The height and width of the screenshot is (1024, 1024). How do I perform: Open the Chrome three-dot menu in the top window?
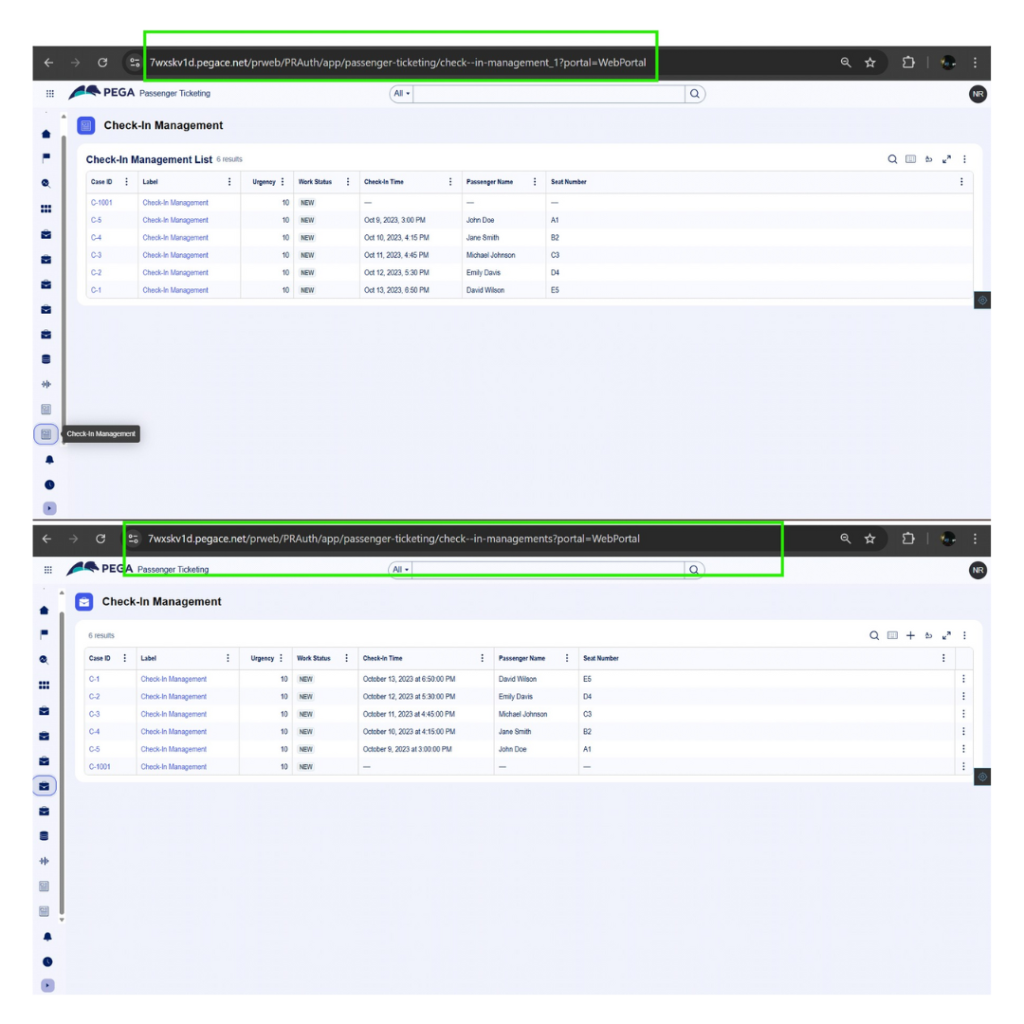tap(975, 62)
